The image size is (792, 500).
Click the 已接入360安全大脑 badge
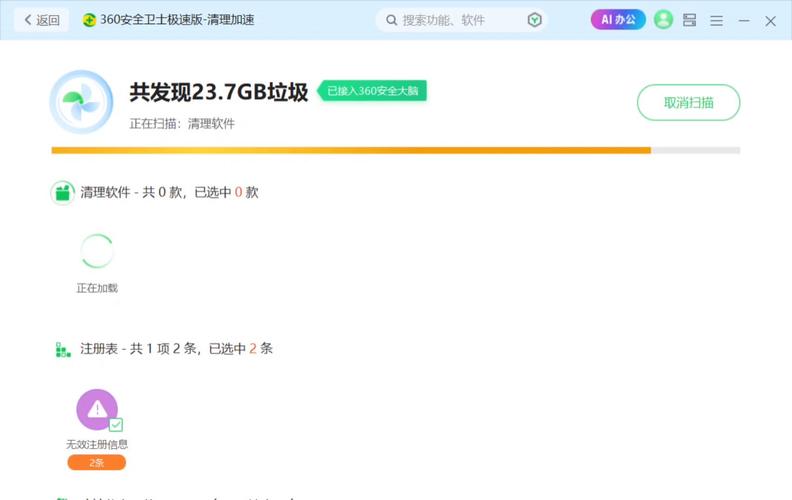(x=372, y=91)
